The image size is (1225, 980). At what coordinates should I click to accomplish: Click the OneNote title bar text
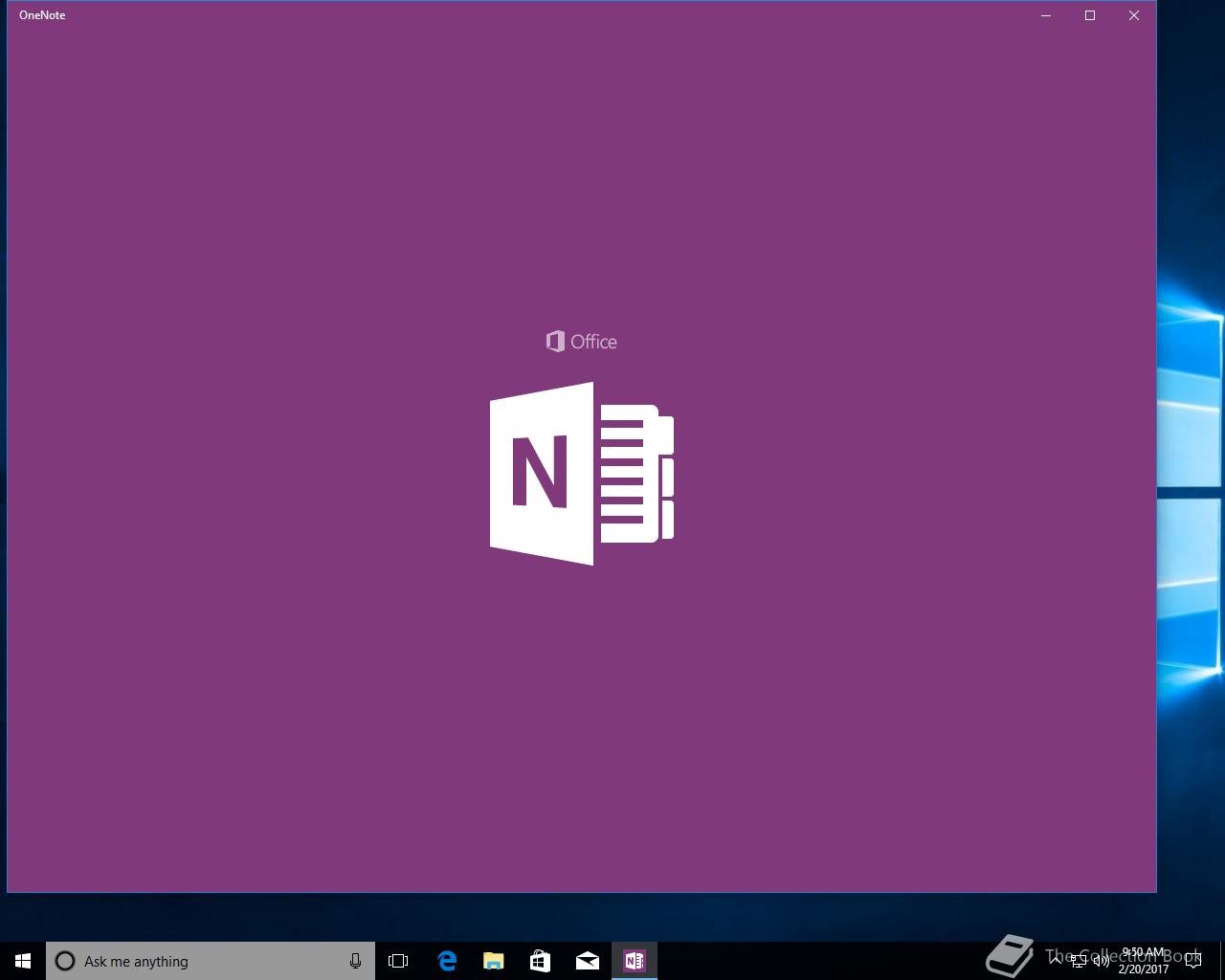coord(42,15)
